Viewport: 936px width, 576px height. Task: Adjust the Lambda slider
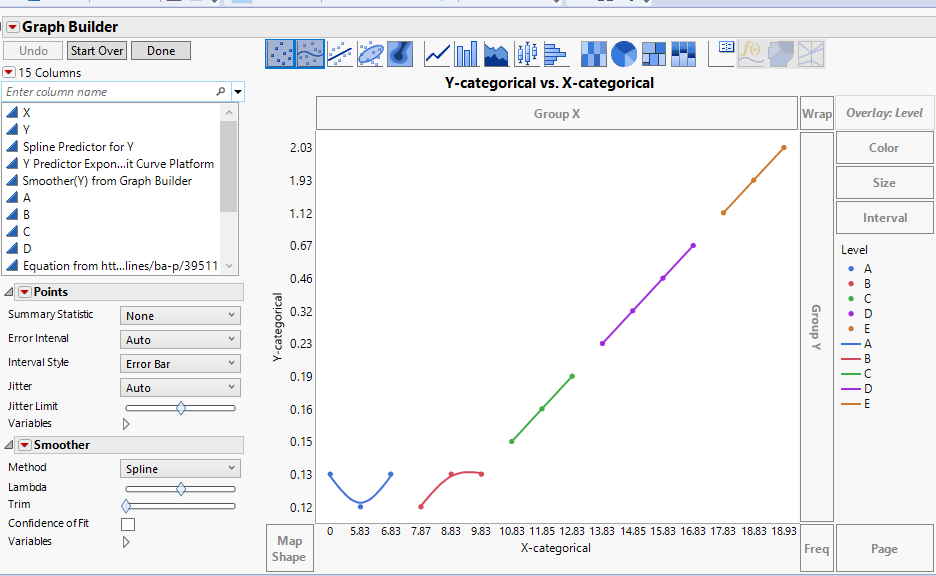(181, 489)
